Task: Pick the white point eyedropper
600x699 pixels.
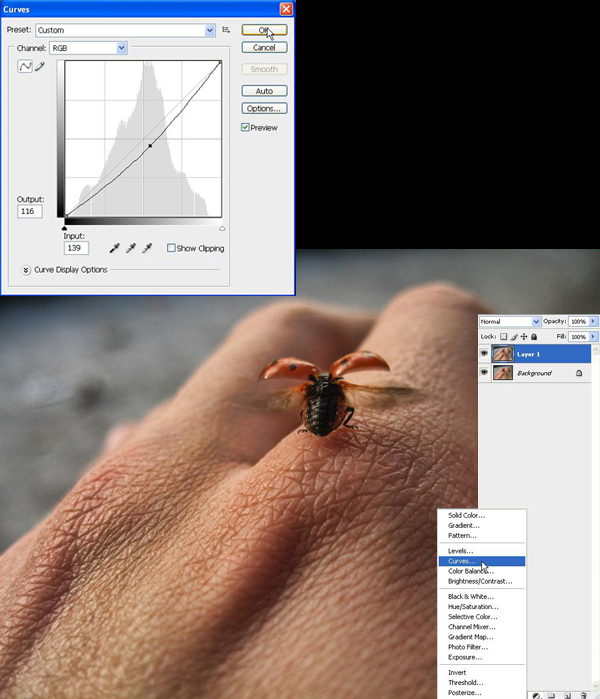Action: tap(147, 248)
